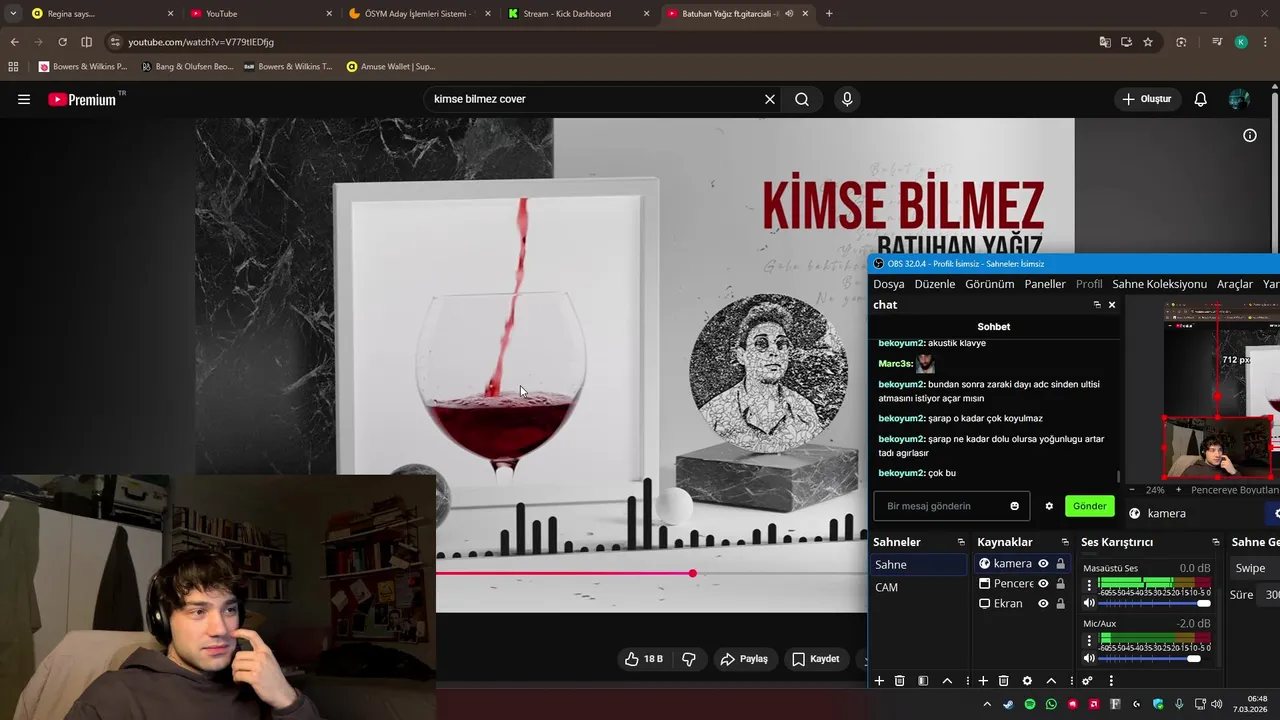1280x720 pixels.
Task: Click Gönder to send chat message
Action: pyautogui.click(x=1090, y=506)
